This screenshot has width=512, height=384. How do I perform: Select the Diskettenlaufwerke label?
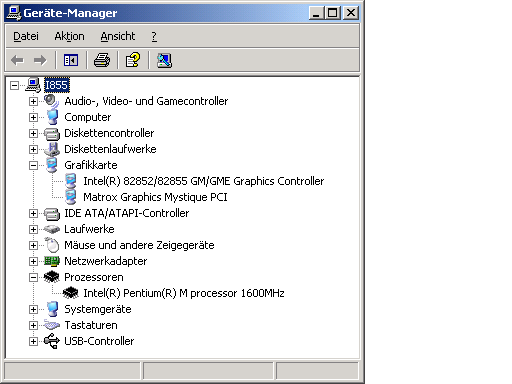(110, 149)
